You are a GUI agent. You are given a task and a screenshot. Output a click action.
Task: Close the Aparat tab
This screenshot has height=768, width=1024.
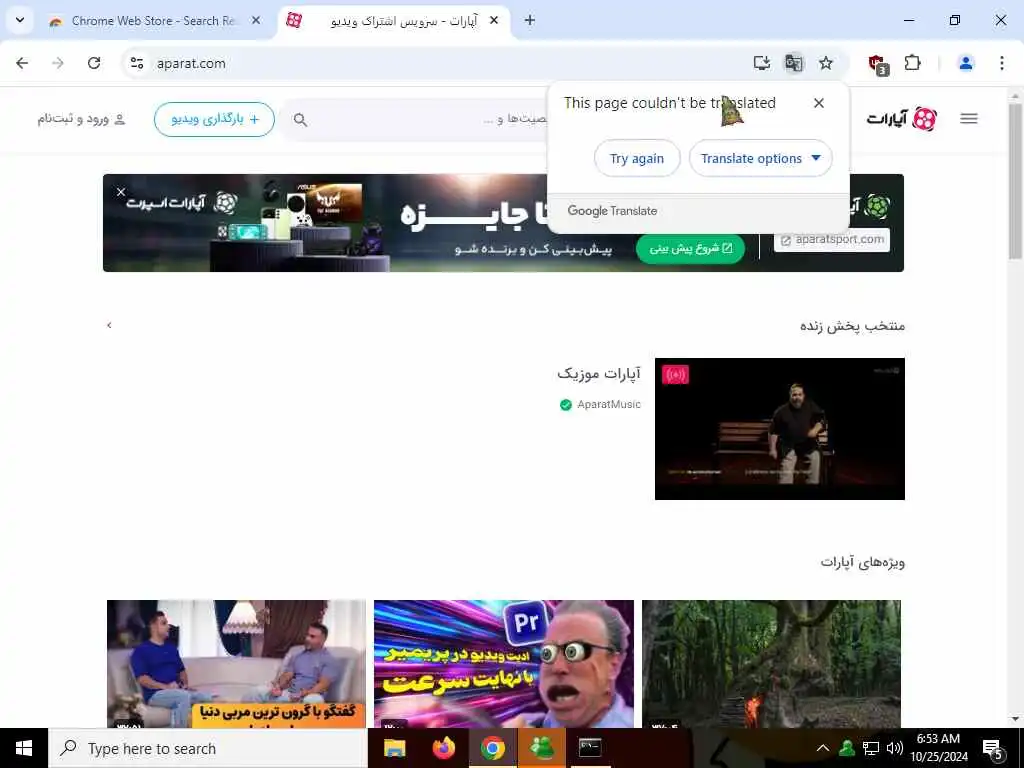[x=494, y=21]
